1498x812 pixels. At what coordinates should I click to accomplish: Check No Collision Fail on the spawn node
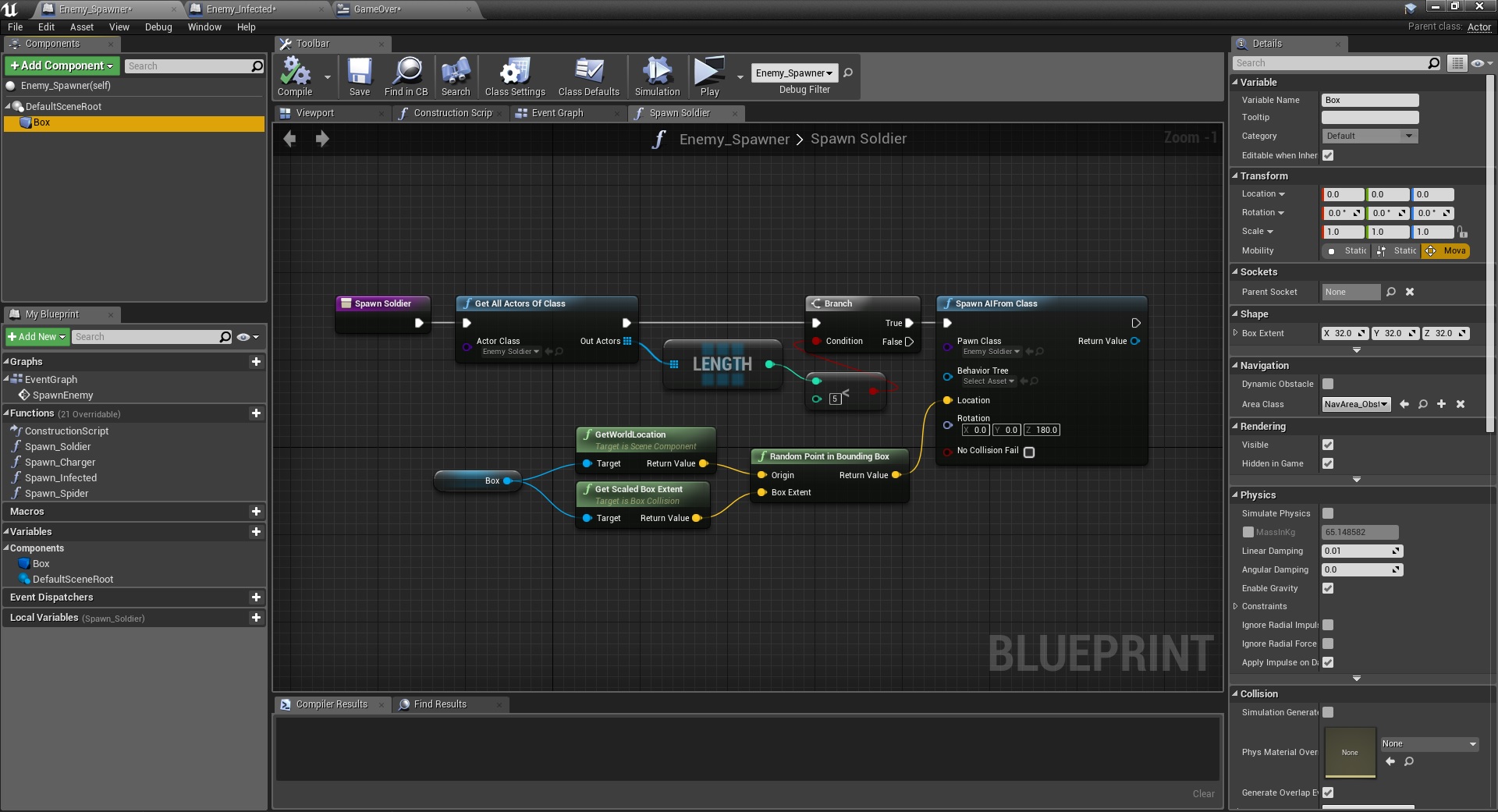(1029, 452)
